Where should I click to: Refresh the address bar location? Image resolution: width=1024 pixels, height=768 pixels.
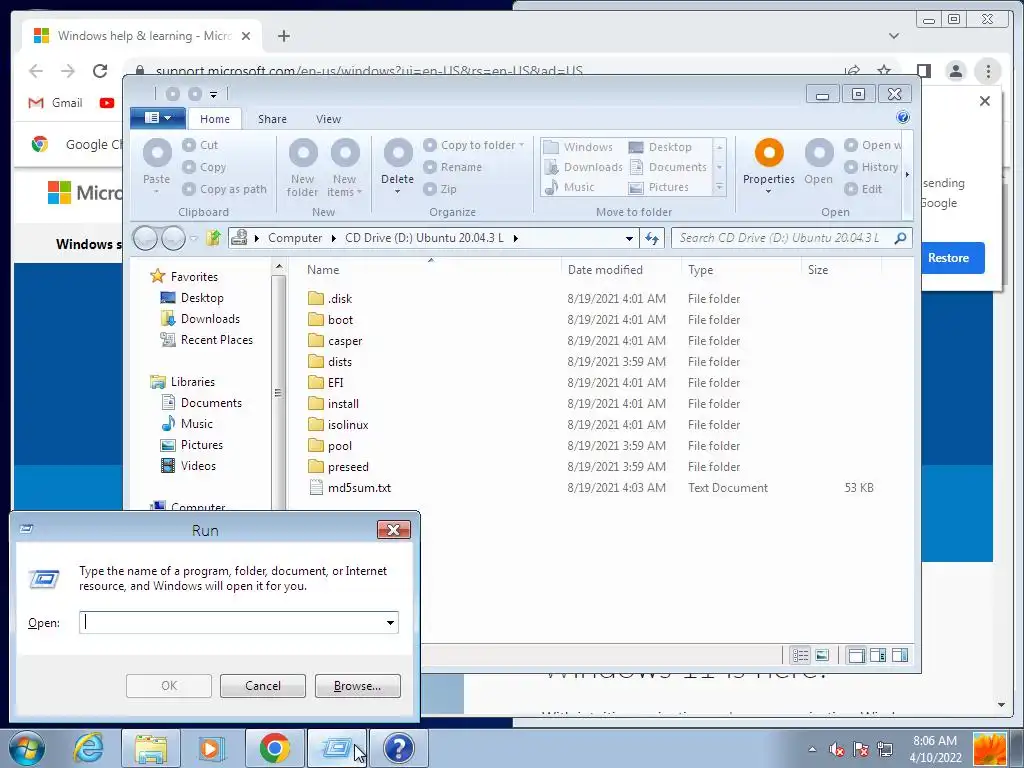tap(652, 238)
